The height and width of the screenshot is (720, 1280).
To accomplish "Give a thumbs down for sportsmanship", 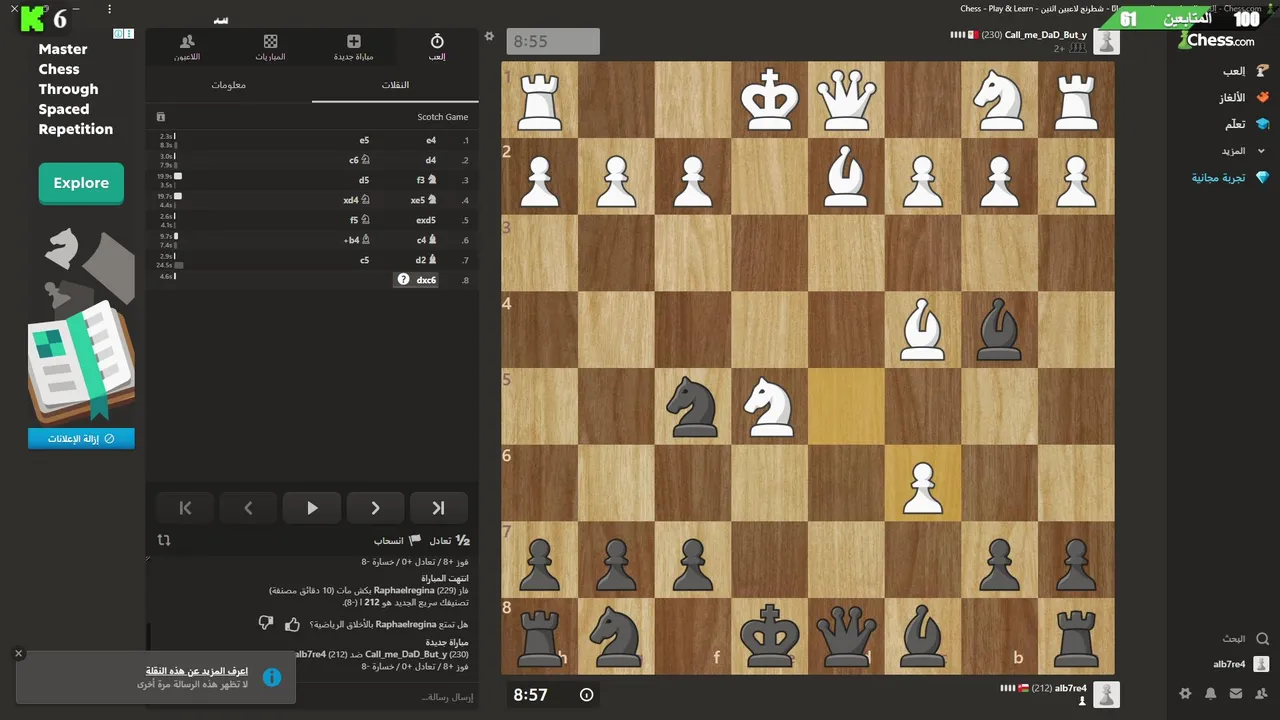I will point(265,623).
